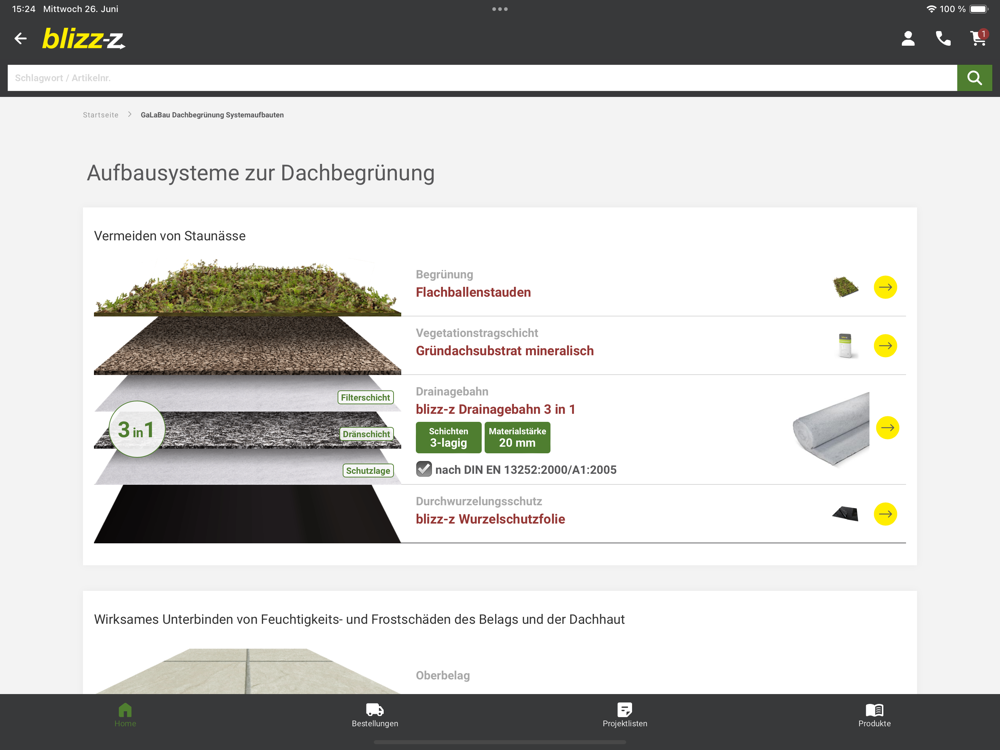Click the DIN EN 13252 checkbox
The image size is (1000, 750).
pyautogui.click(x=424, y=469)
